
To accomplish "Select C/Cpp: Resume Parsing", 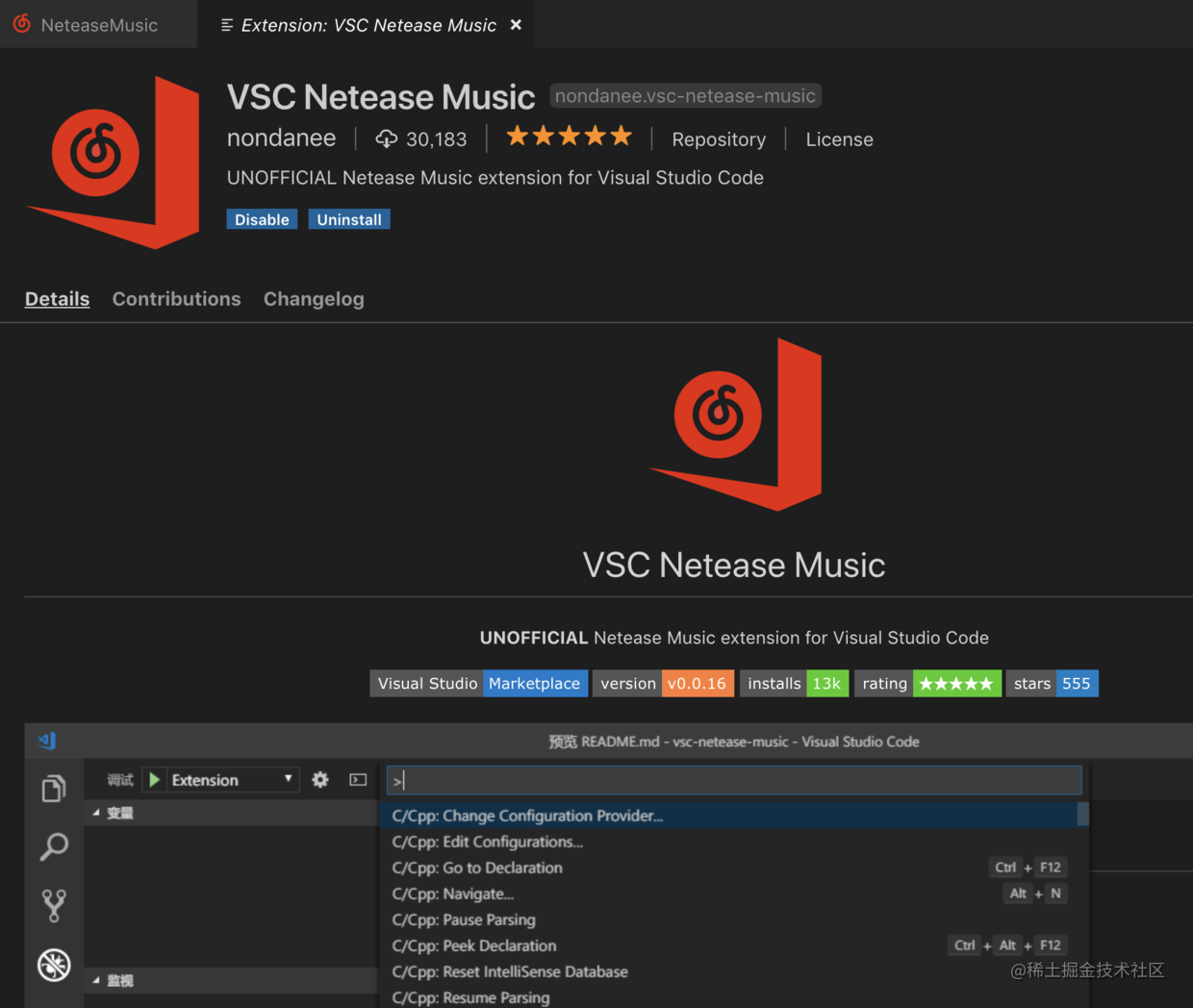I will coord(728,997).
